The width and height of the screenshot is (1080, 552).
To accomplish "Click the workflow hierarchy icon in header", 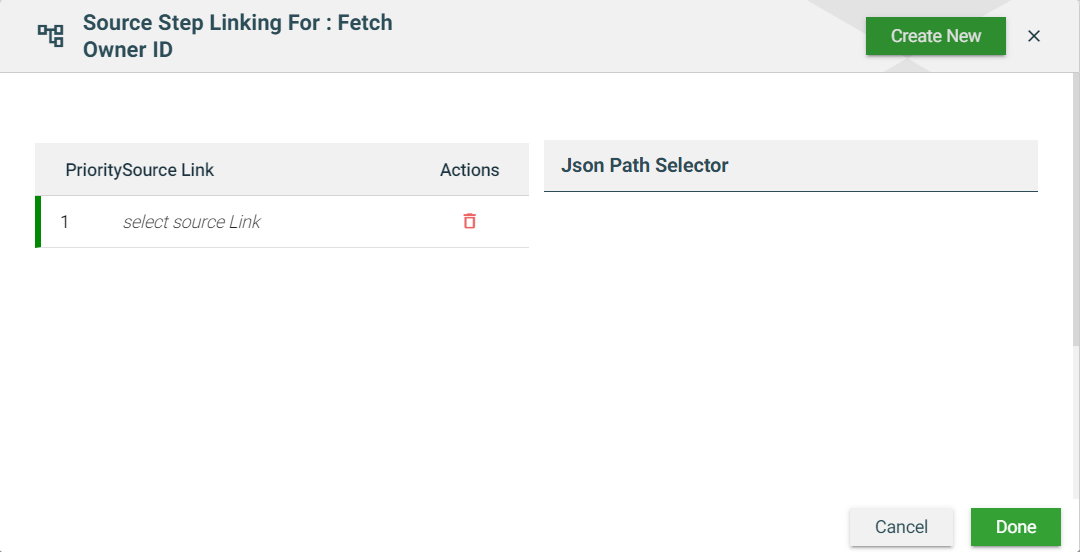I will coord(50,36).
